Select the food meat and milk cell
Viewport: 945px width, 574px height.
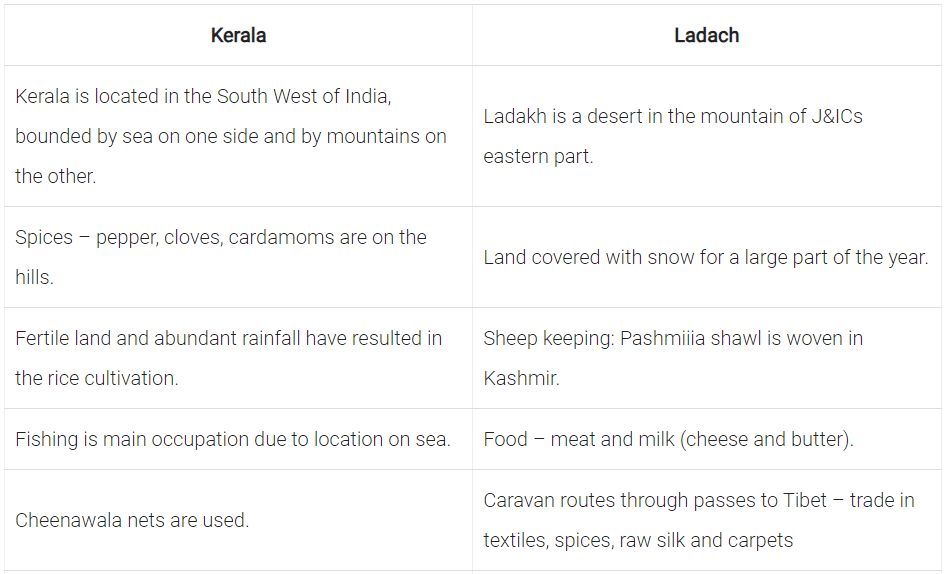[x=668, y=439]
